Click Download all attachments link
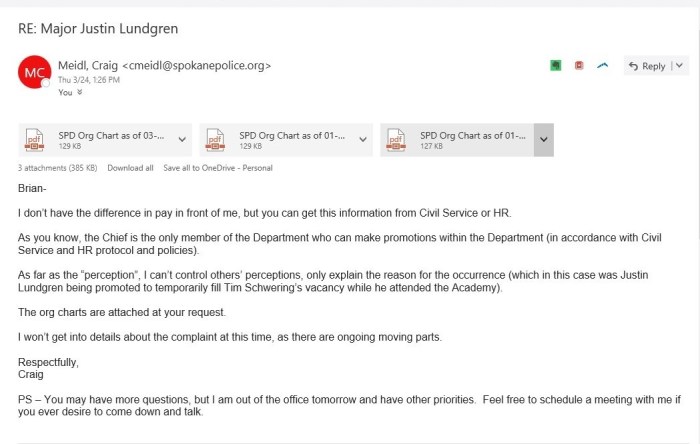Screen dimensions: 700x444 (x=130, y=168)
